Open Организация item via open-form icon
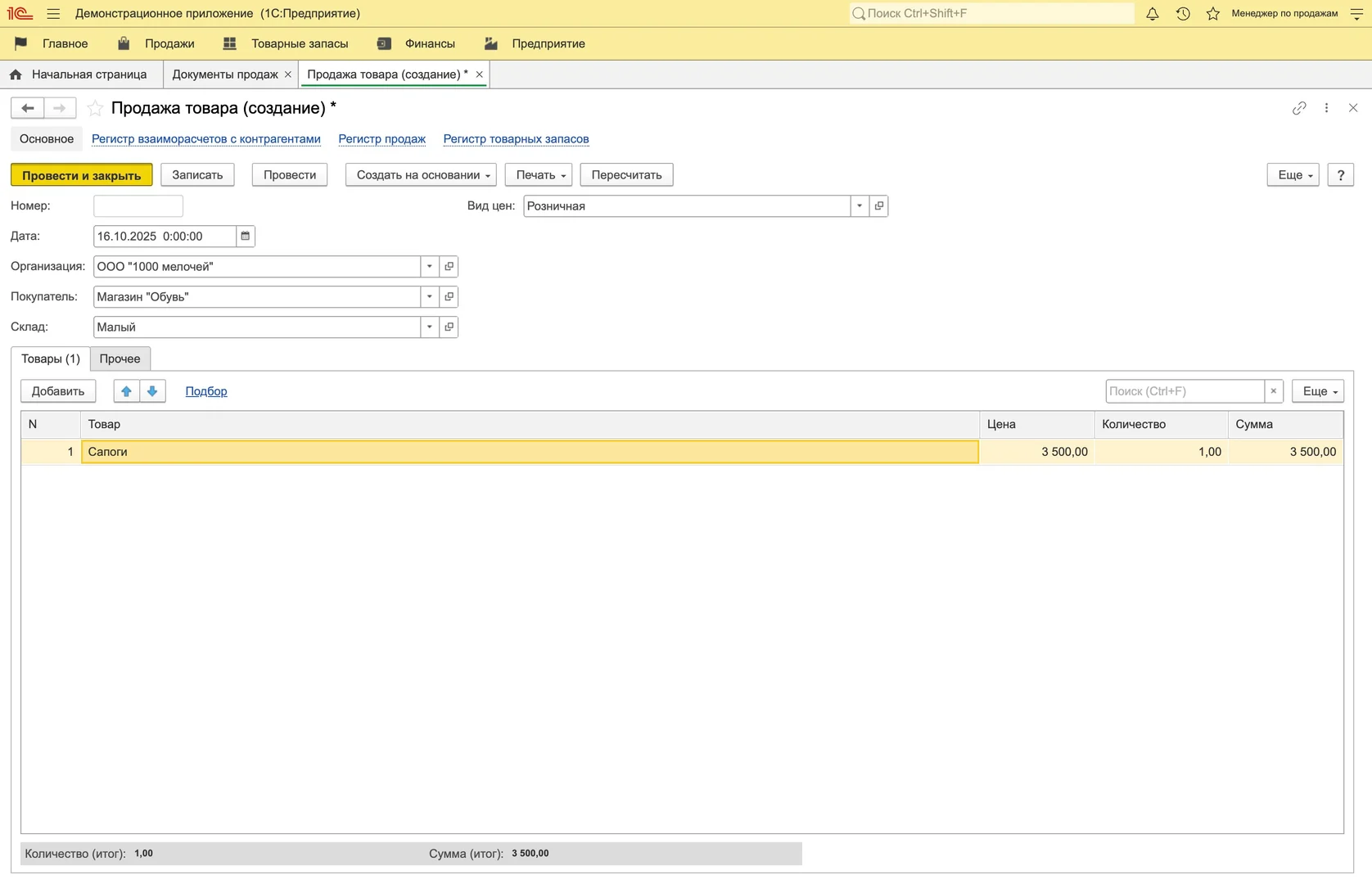Viewport: 1372px width, 884px height. click(x=449, y=267)
